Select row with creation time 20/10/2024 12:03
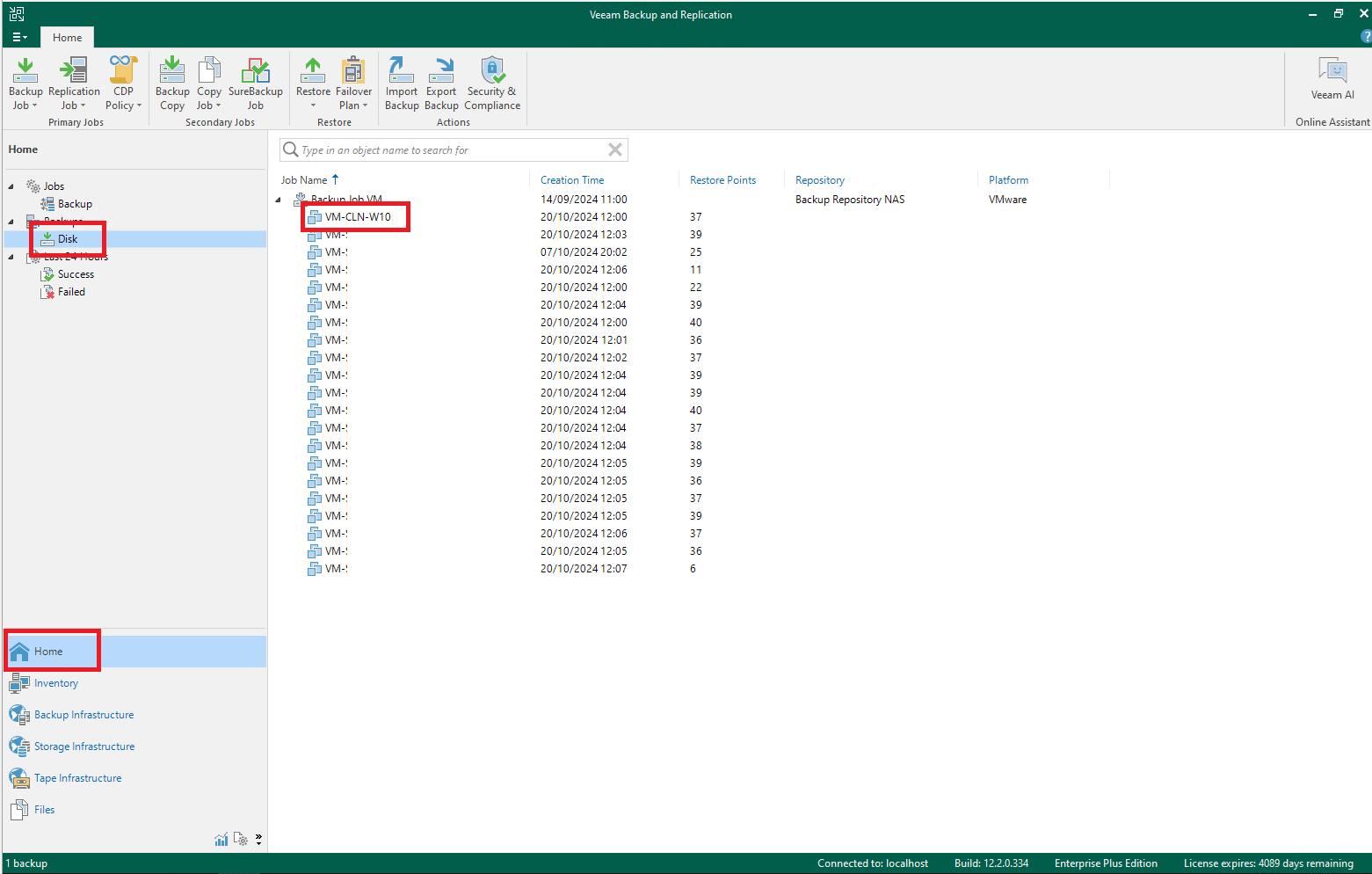The width and height of the screenshot is (1372, 874). [584, 235]
